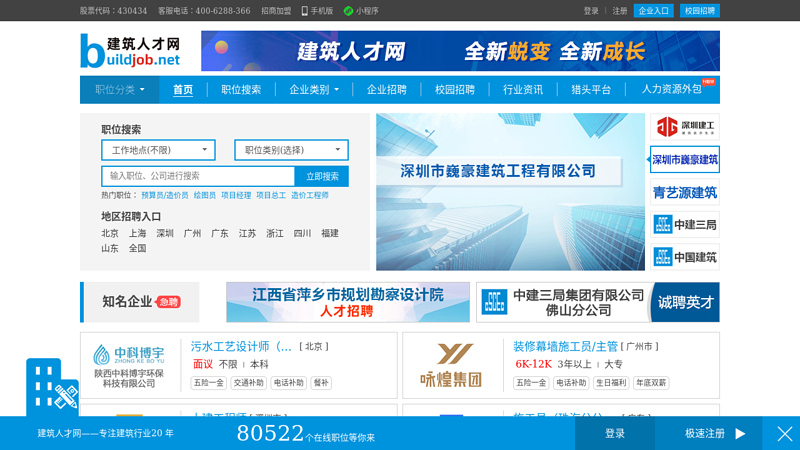Go to the 首页 nav tab
The width and height of the screenshot is (800, 450).
[x=183, y=90]
